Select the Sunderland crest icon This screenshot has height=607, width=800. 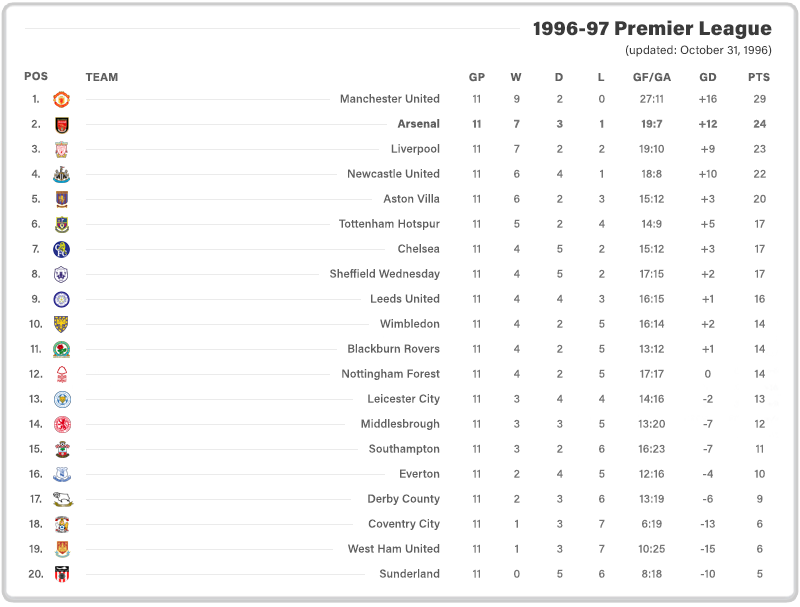click(62, 574)
